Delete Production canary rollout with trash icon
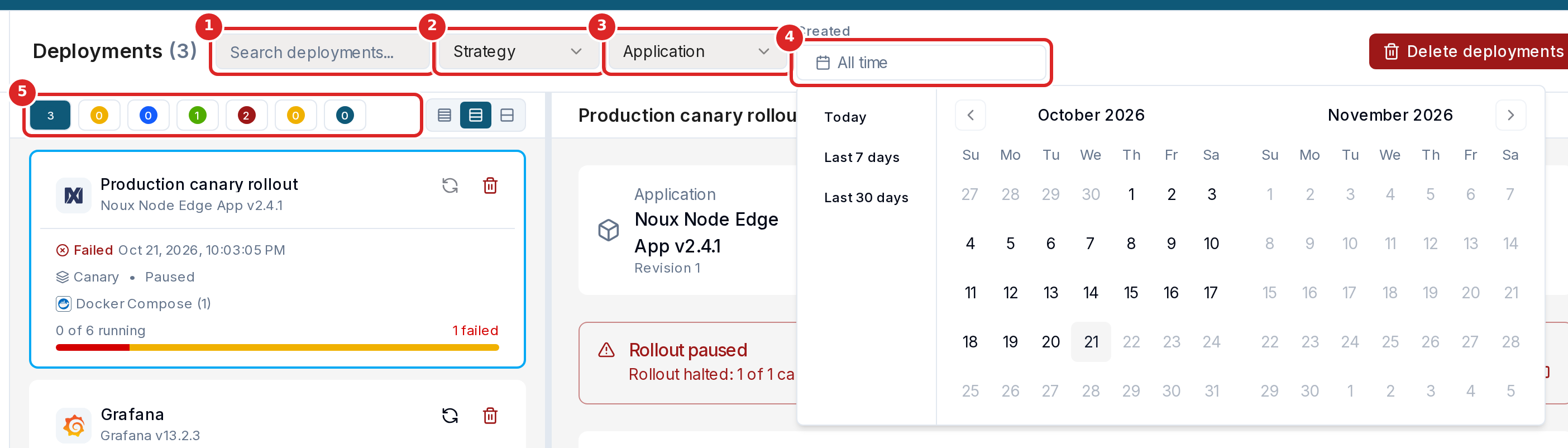Viewport: 1568px width, 448px height. 490,185
